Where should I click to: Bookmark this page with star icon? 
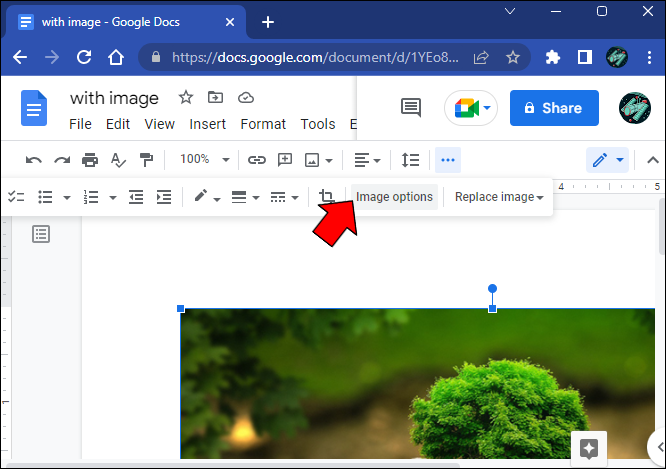[513, 57]
